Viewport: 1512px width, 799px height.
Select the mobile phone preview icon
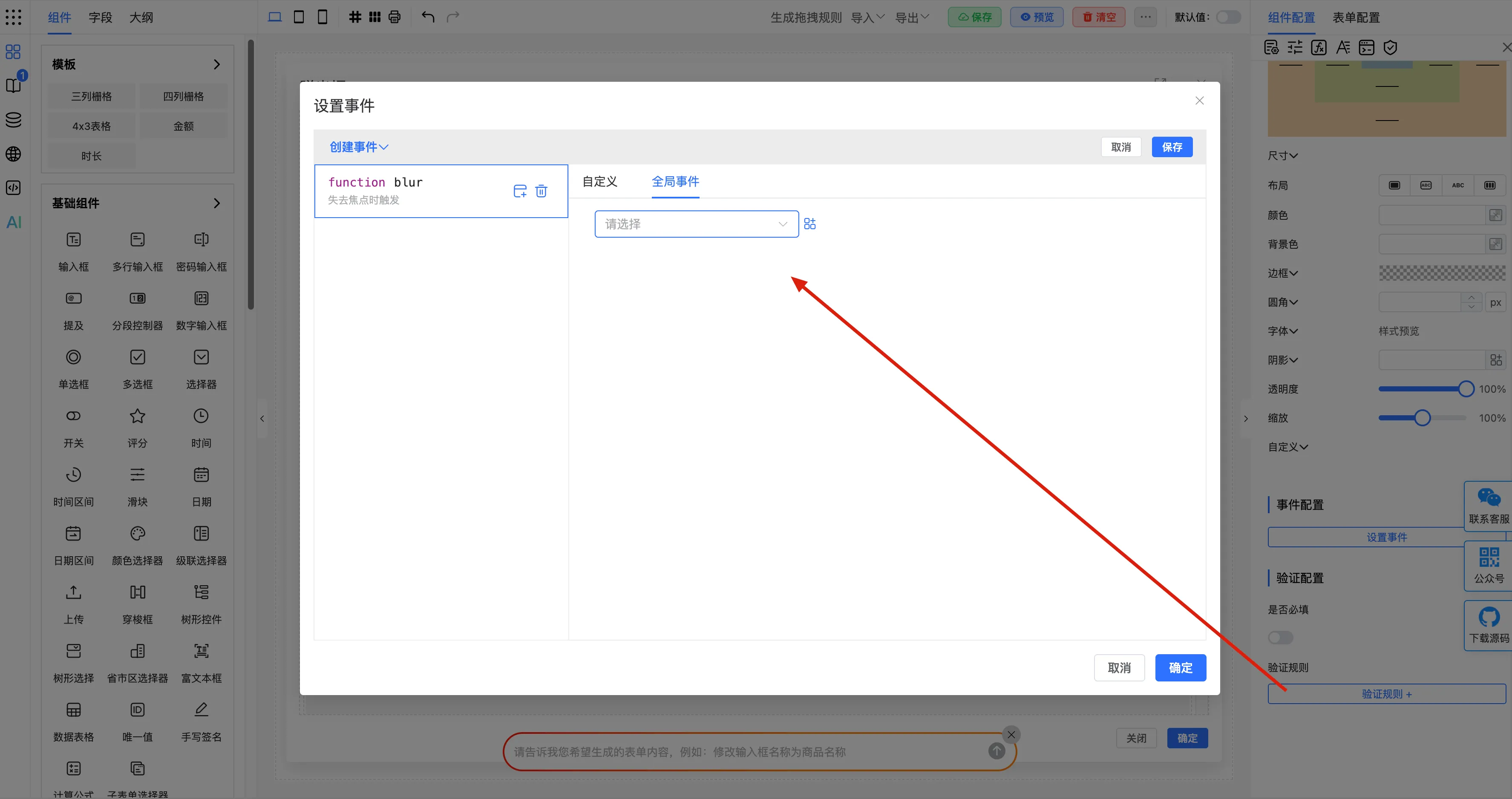click(322, 17)
